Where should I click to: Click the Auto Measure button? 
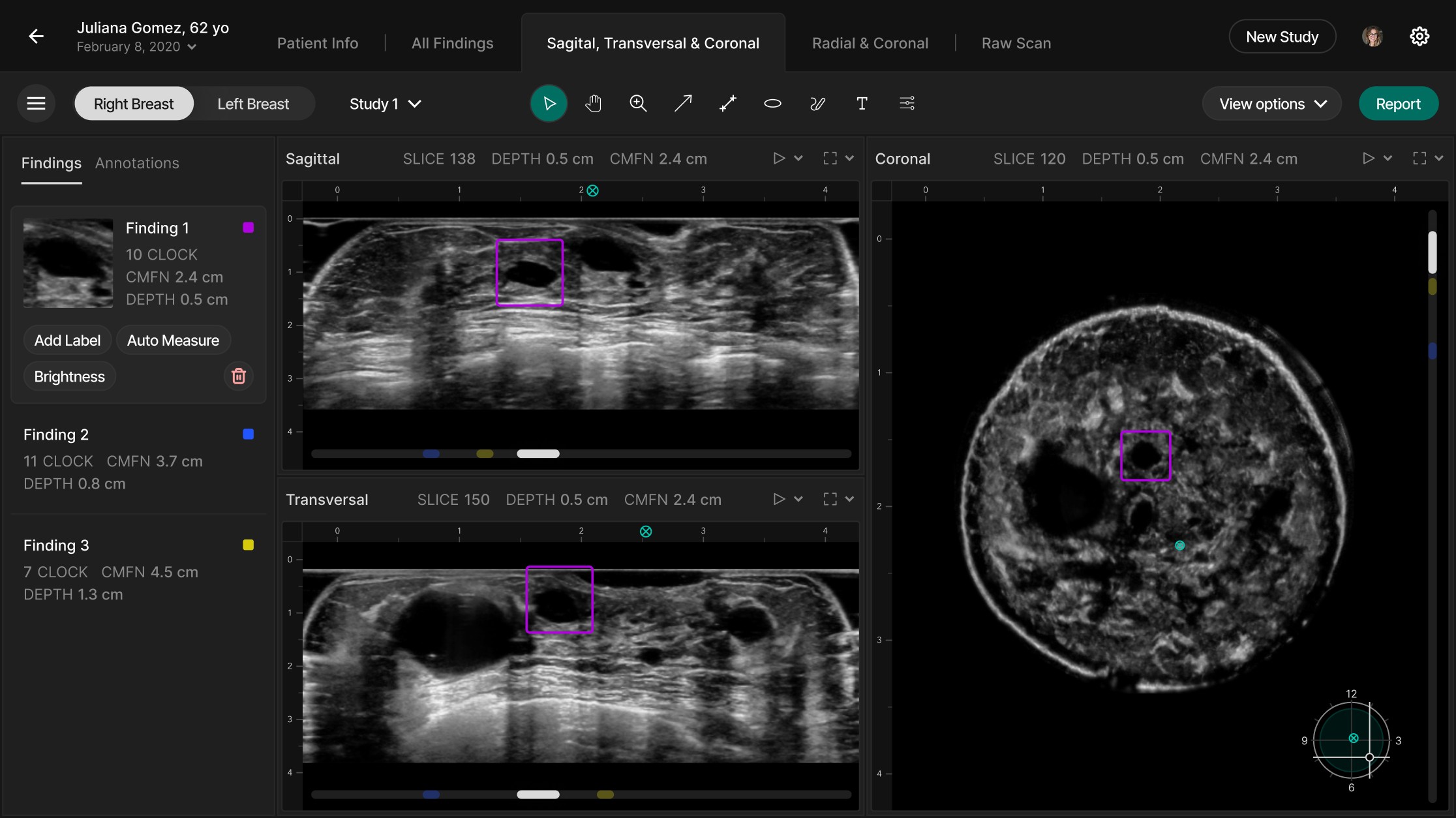coord(173,341)
